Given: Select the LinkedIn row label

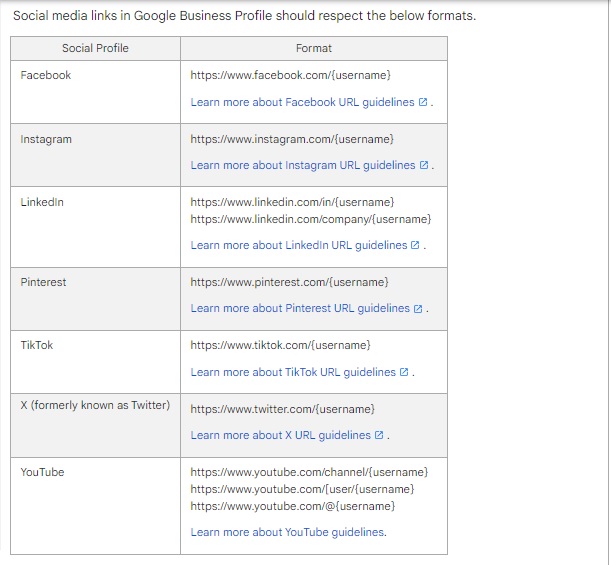Looking at the screenshot, I should click(42, 202).
